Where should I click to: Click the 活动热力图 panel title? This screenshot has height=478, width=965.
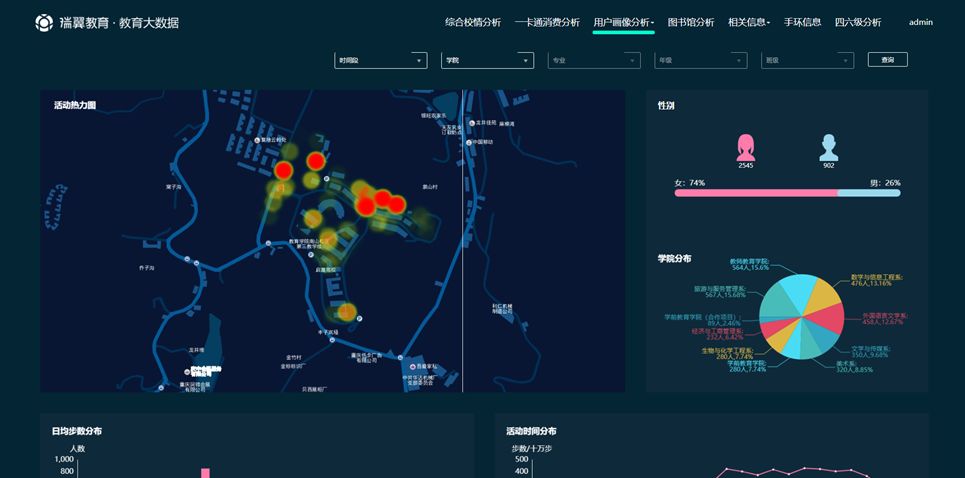click(x=75, y=105)
